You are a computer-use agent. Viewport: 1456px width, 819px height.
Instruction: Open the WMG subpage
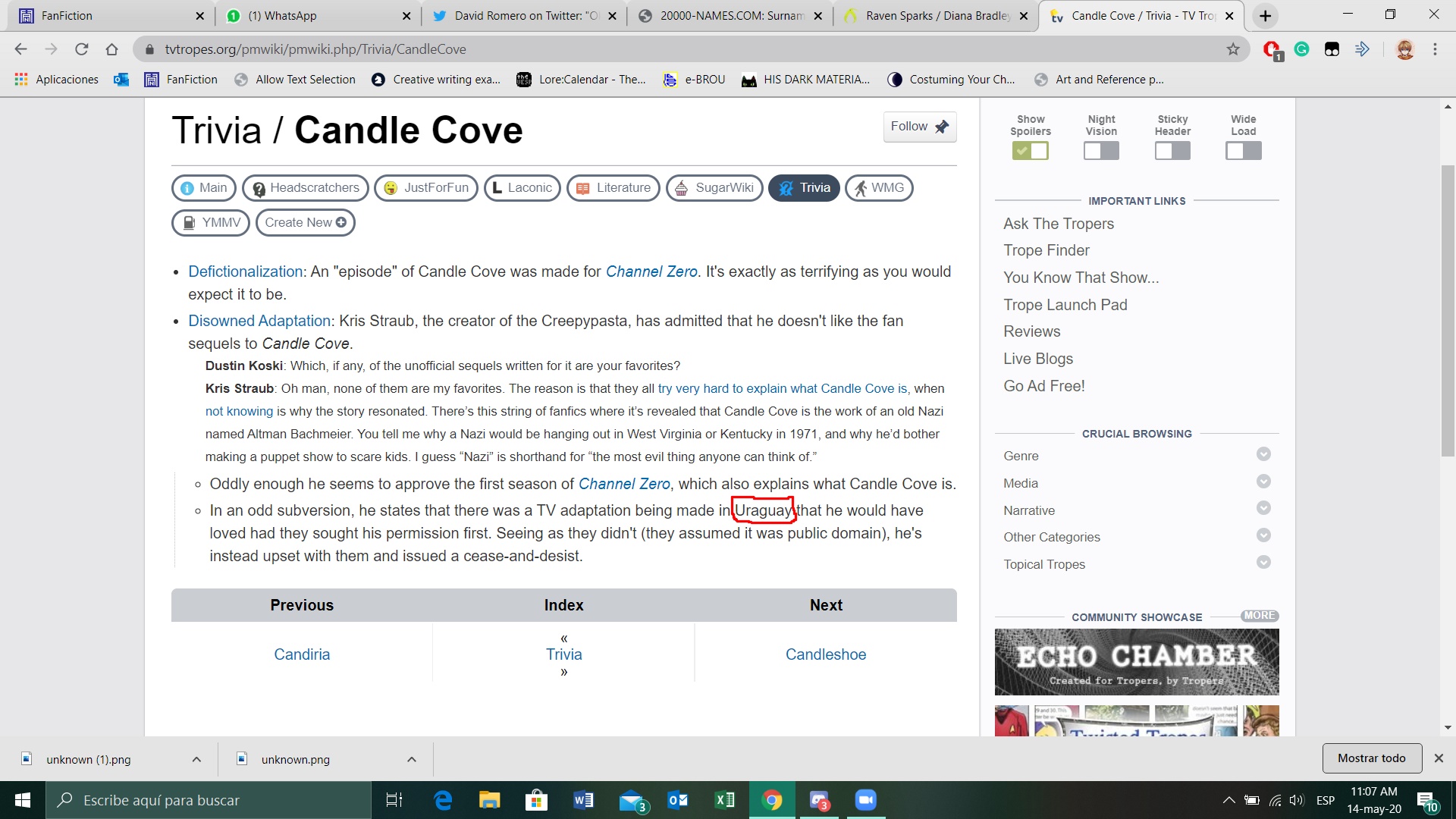point(879,188)
